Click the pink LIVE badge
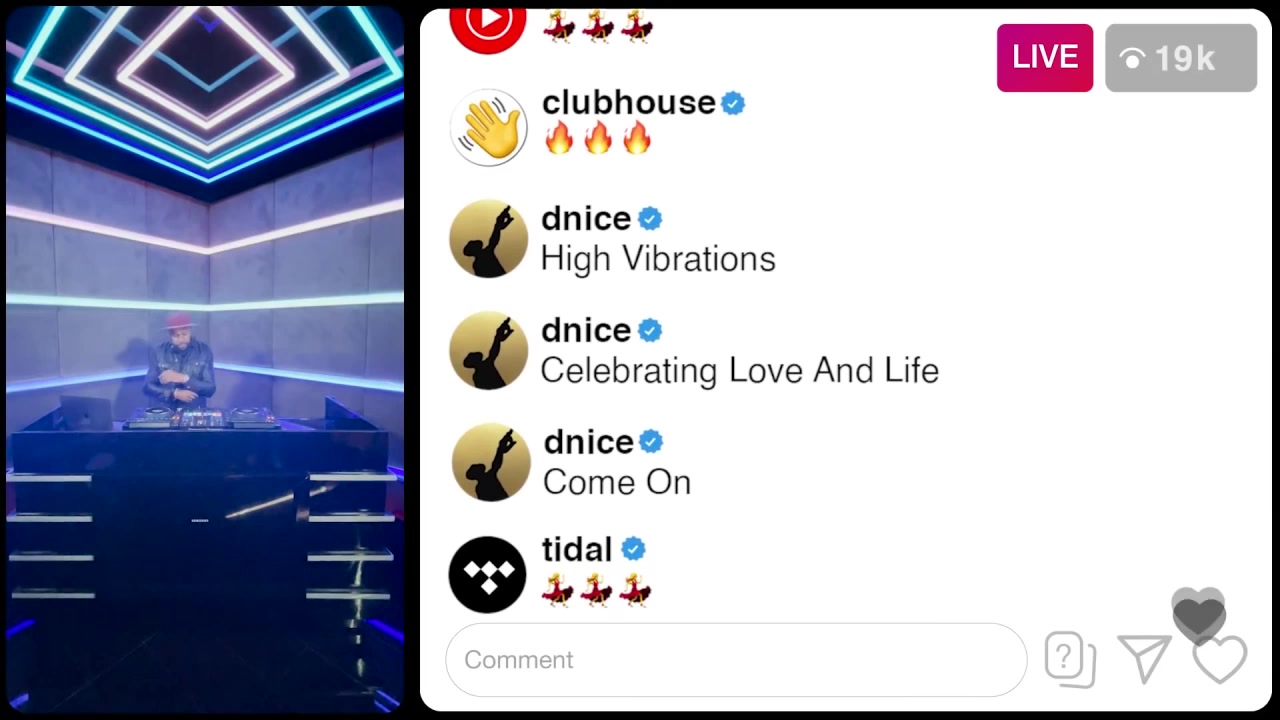This screenshot has width=1280, height=720. (x=1045, y=58)
